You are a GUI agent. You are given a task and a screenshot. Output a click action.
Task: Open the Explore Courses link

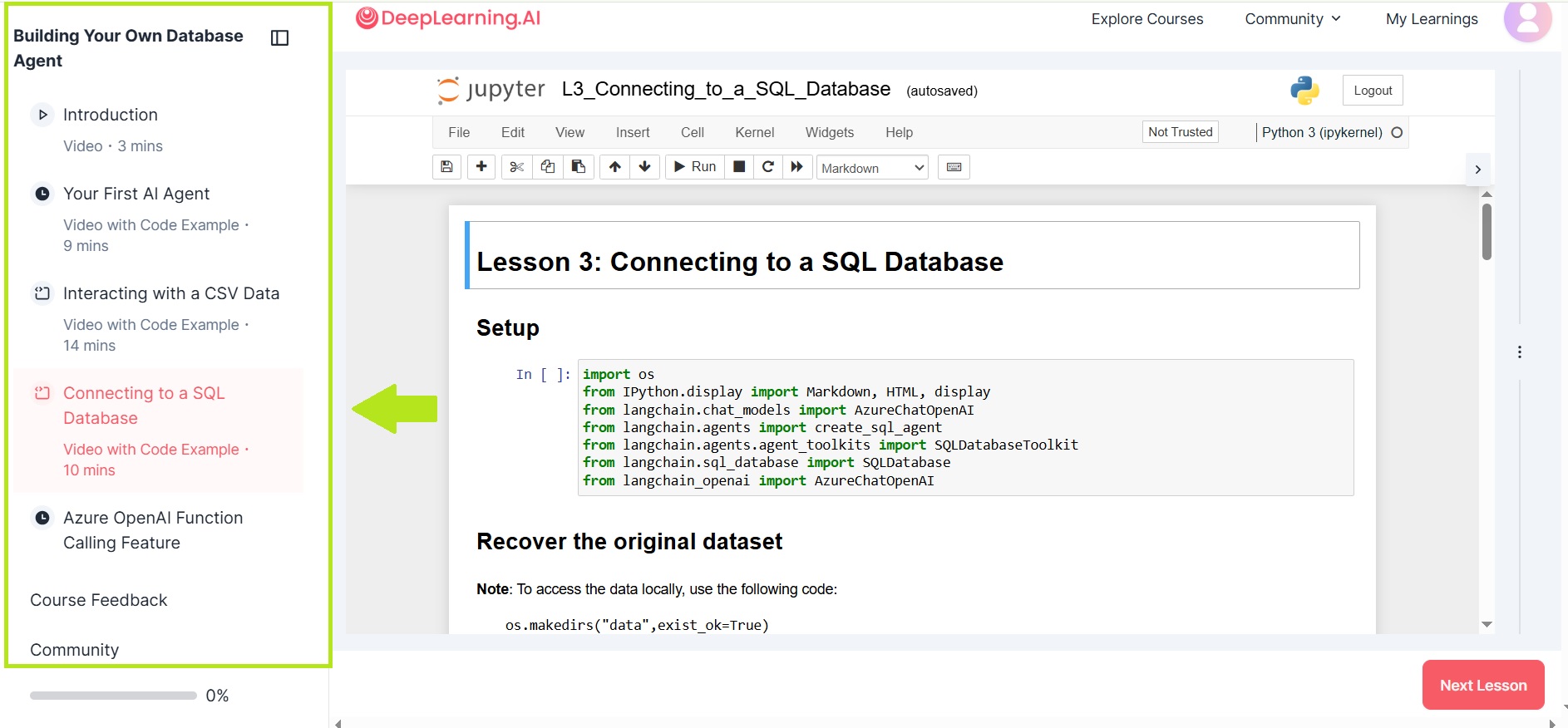point(1147,19)
